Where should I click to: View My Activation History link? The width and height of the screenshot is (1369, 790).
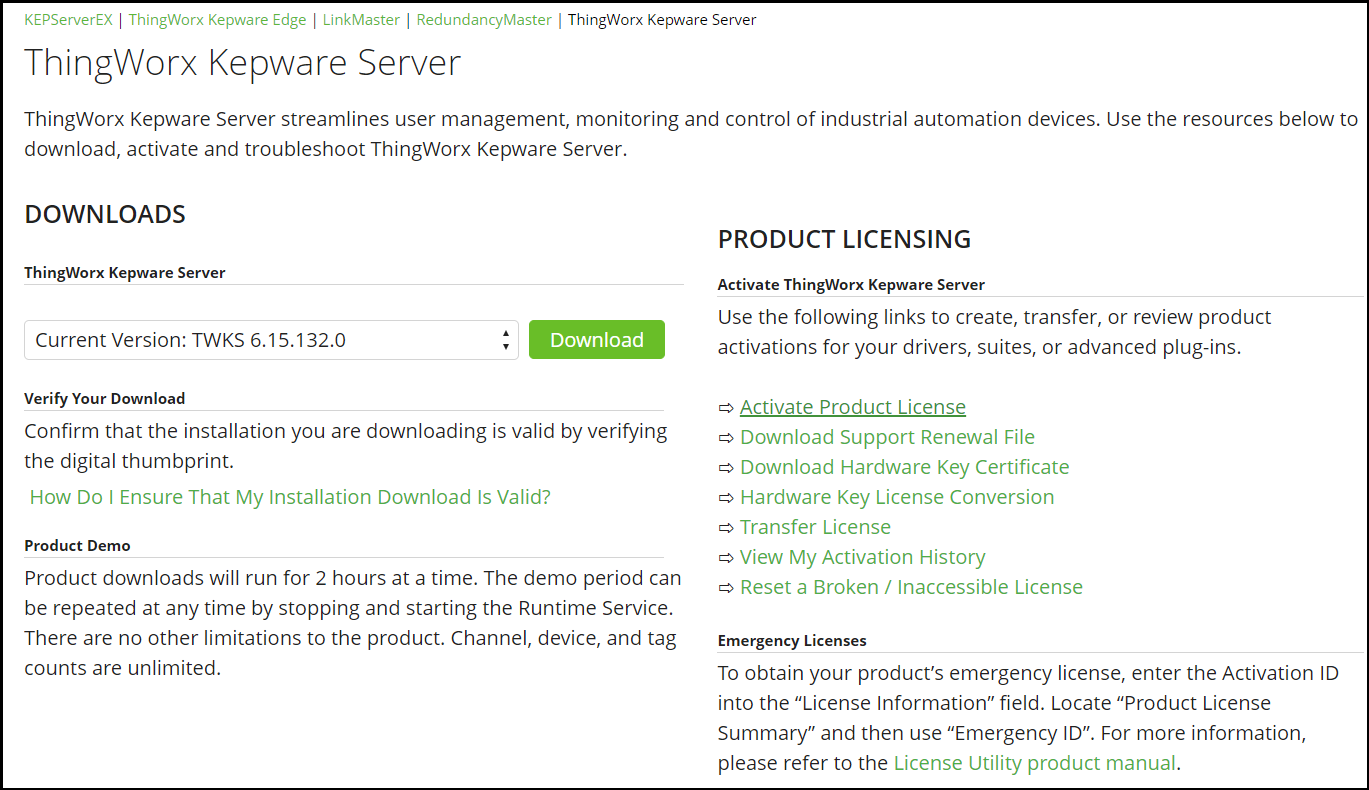(862, 557)
